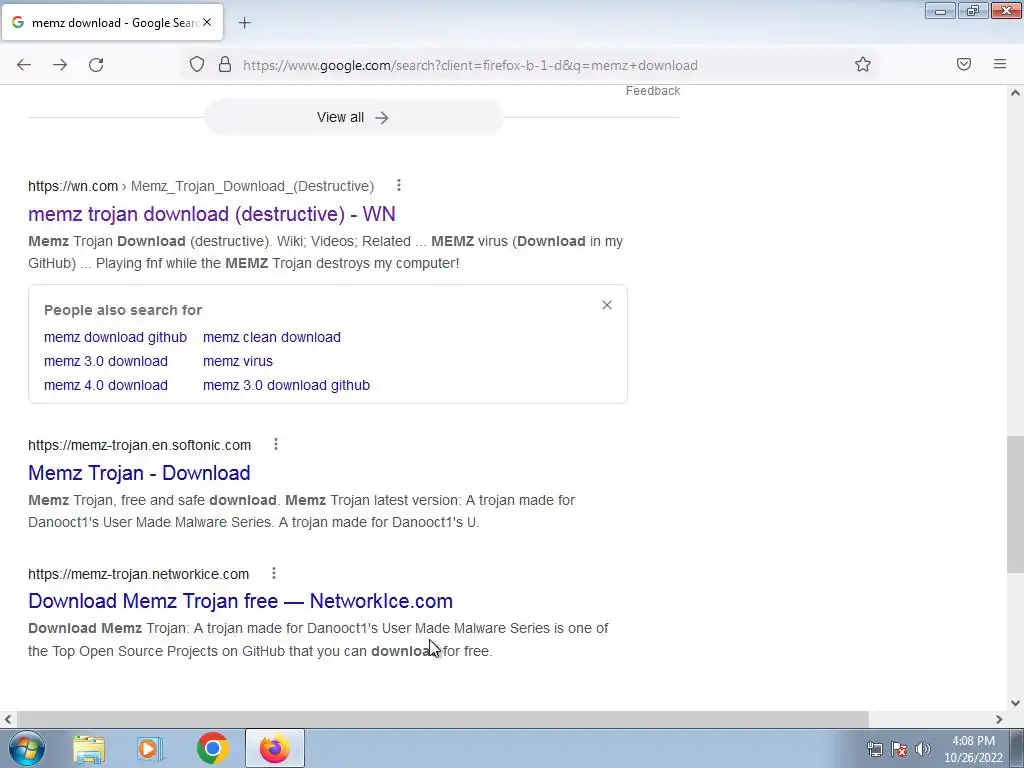Search for memz download github
The image size is (1024, 768).
pos(115,337)
